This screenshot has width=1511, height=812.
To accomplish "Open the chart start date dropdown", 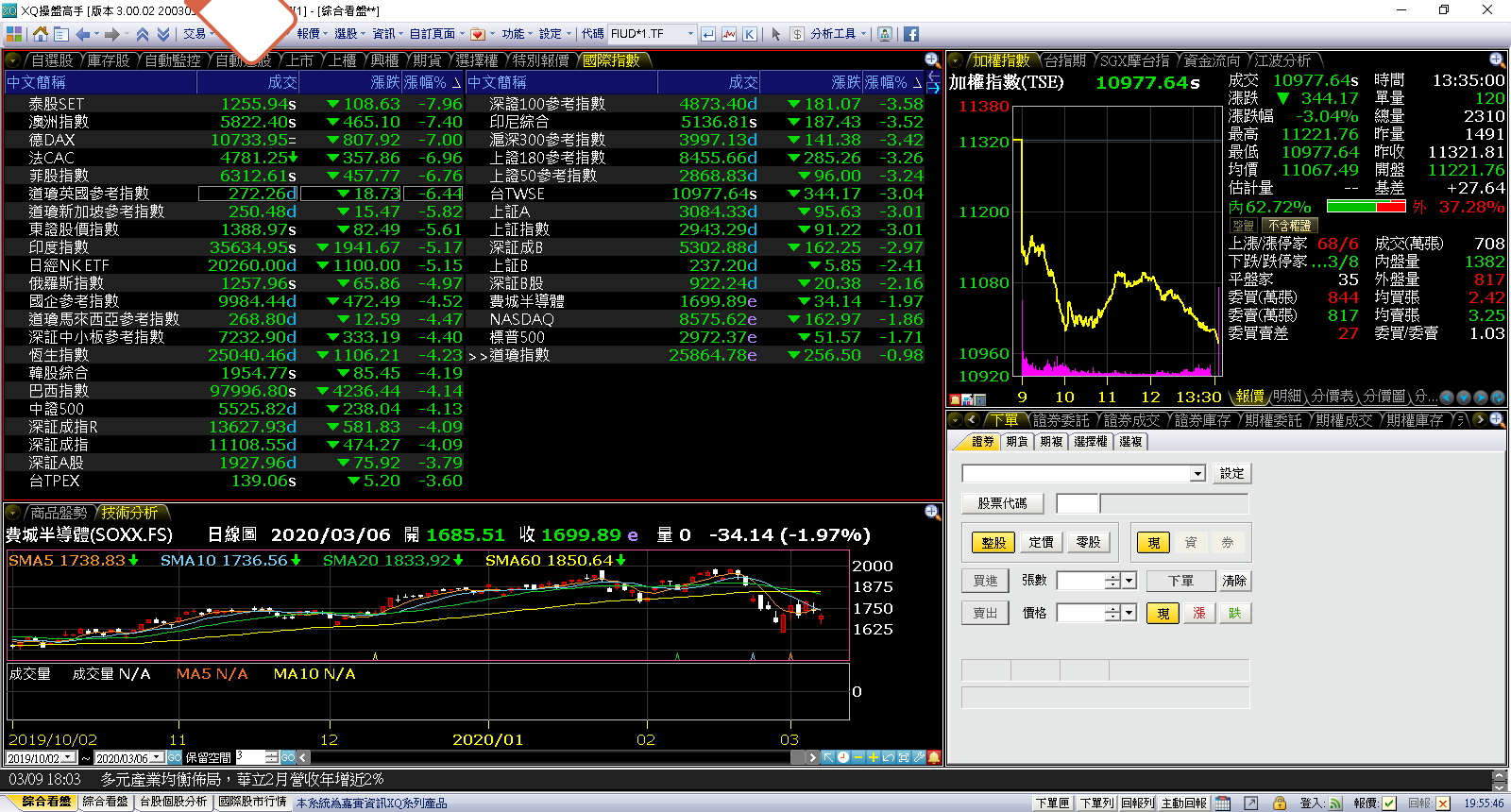I will (68, 758).
